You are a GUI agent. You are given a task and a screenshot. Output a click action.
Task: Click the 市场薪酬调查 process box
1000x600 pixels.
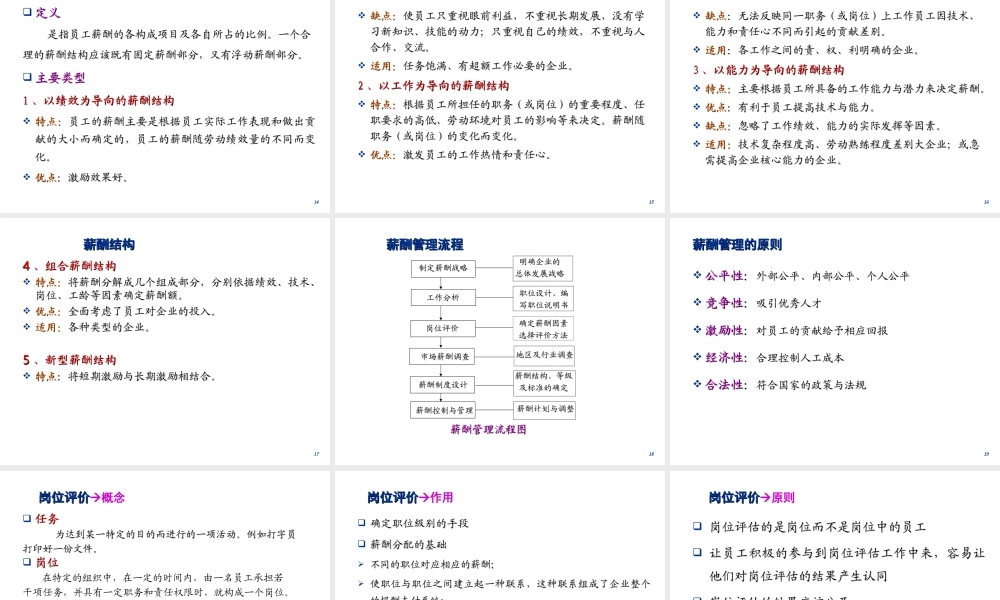click(442, 356)
